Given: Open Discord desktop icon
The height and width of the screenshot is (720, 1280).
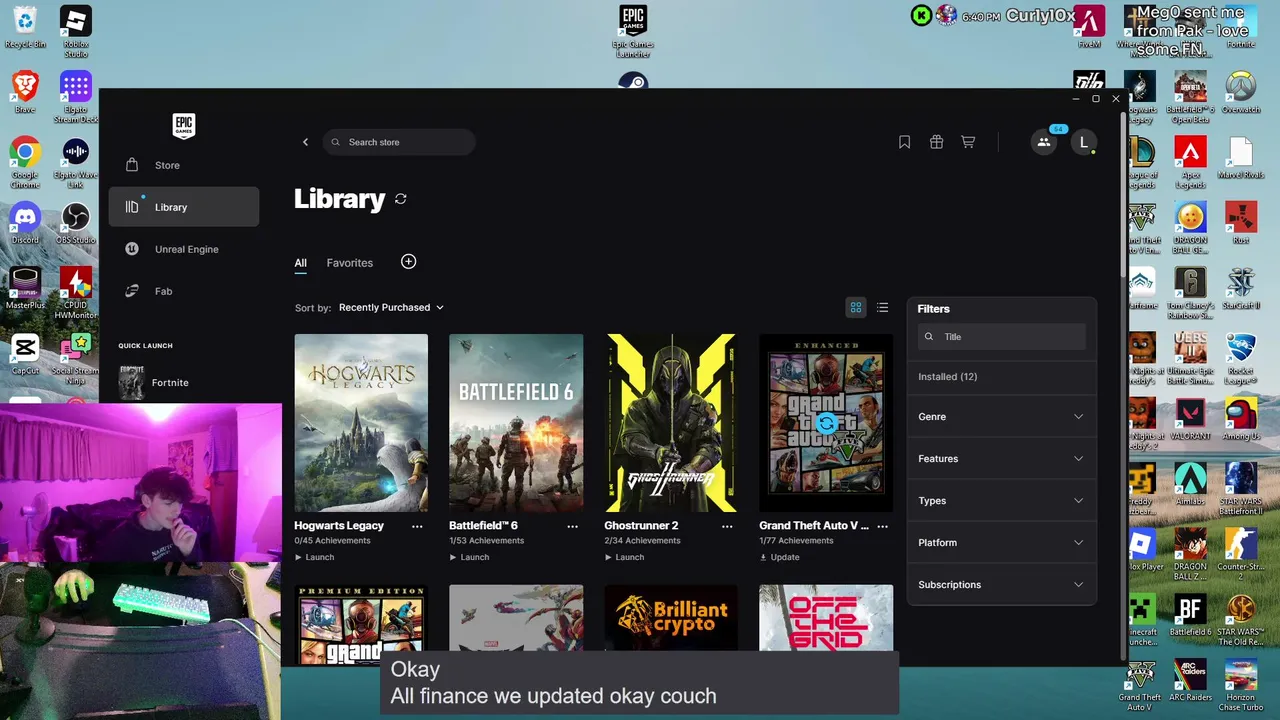Looking at the screenshot, I should [25, 223].
